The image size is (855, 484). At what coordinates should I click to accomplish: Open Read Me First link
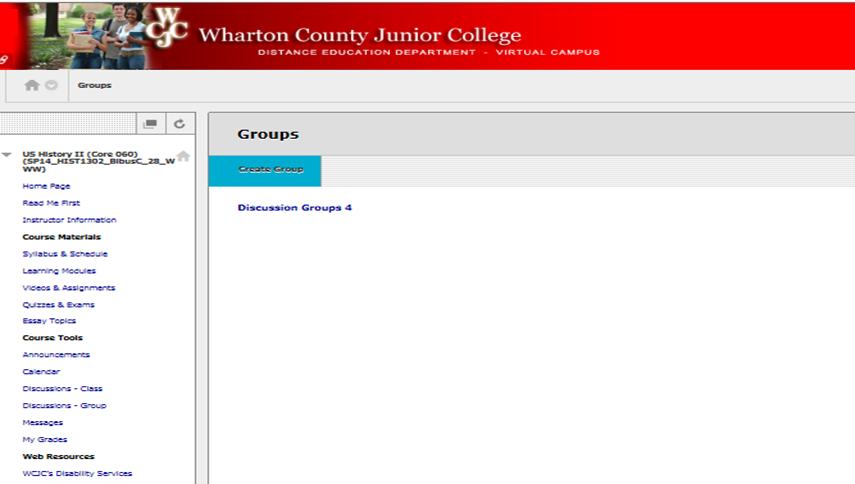(x=51, y=203)
